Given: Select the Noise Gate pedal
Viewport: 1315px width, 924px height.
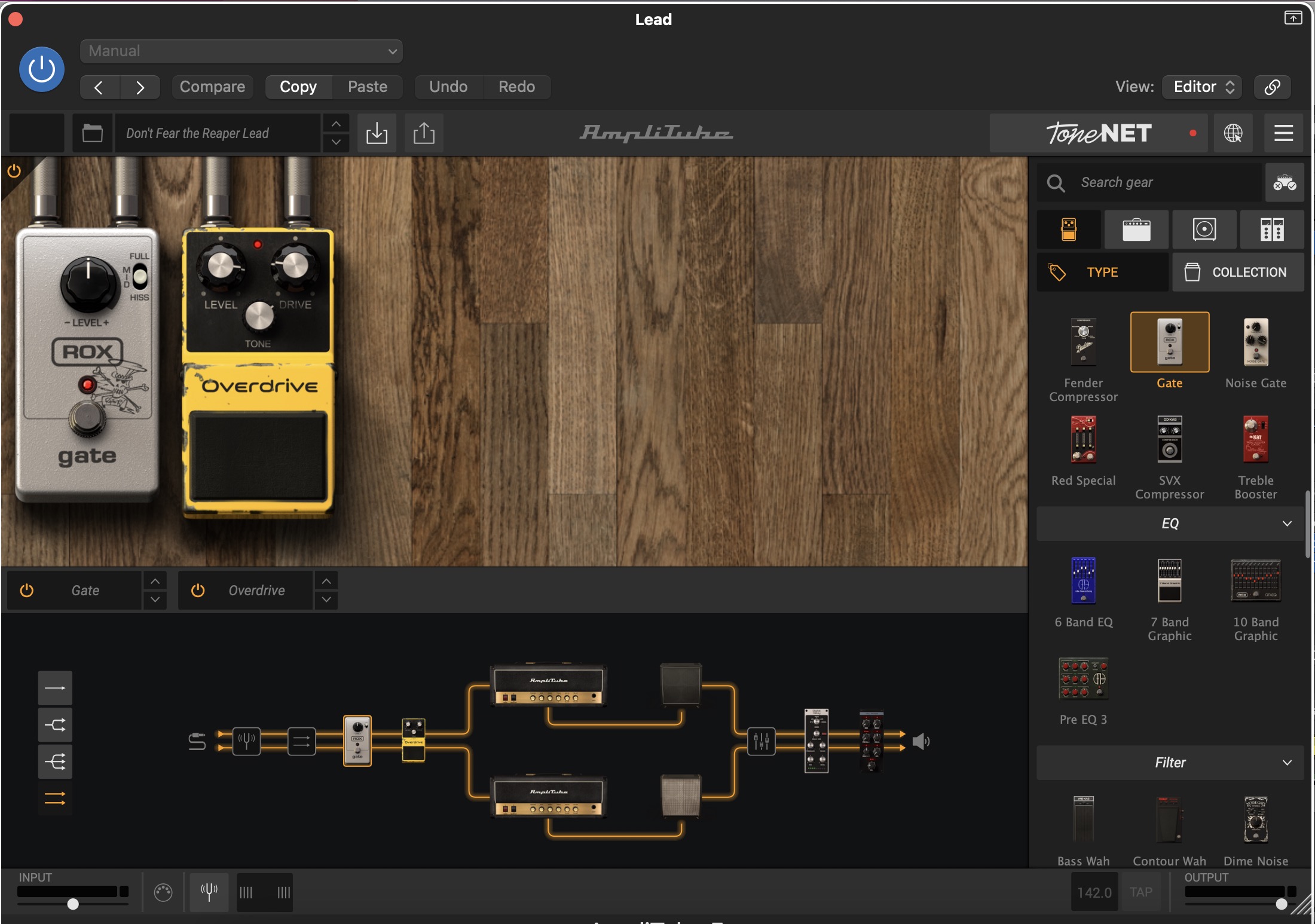Looking at the screenshot, I should coord(1256,353).
